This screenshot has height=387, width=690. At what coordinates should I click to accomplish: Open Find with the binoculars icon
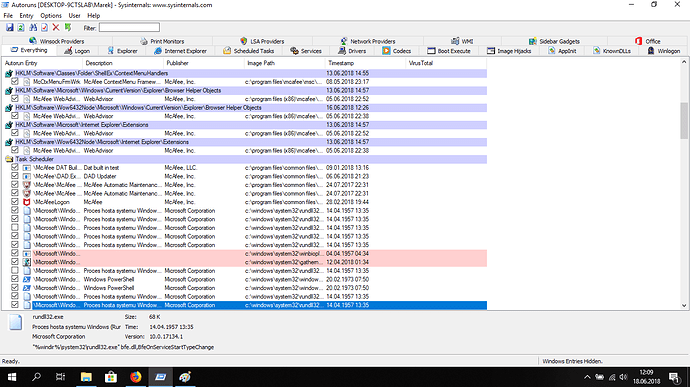click(x=33, y=28)
